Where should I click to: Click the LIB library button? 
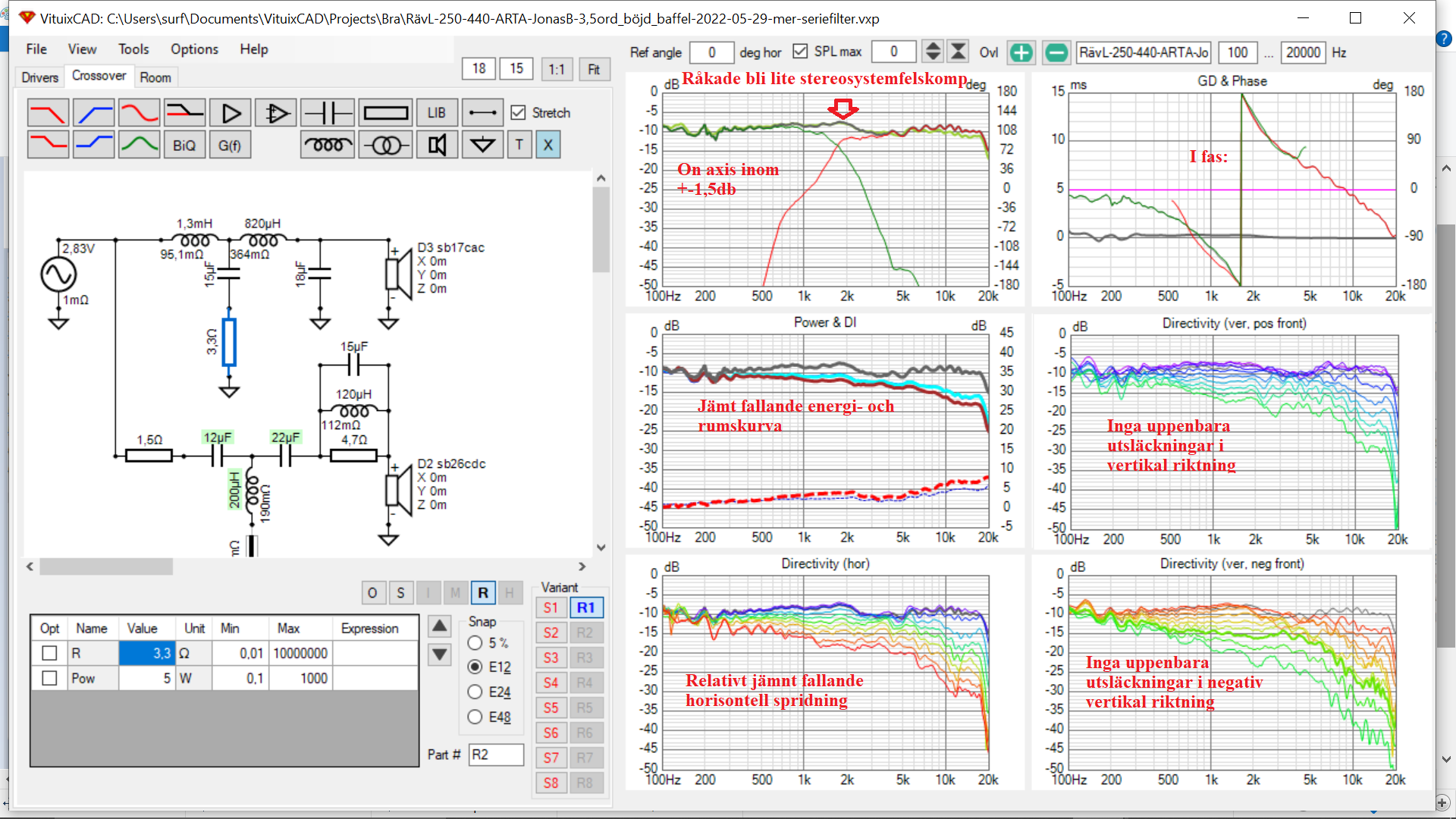click(x=436, y=114)
